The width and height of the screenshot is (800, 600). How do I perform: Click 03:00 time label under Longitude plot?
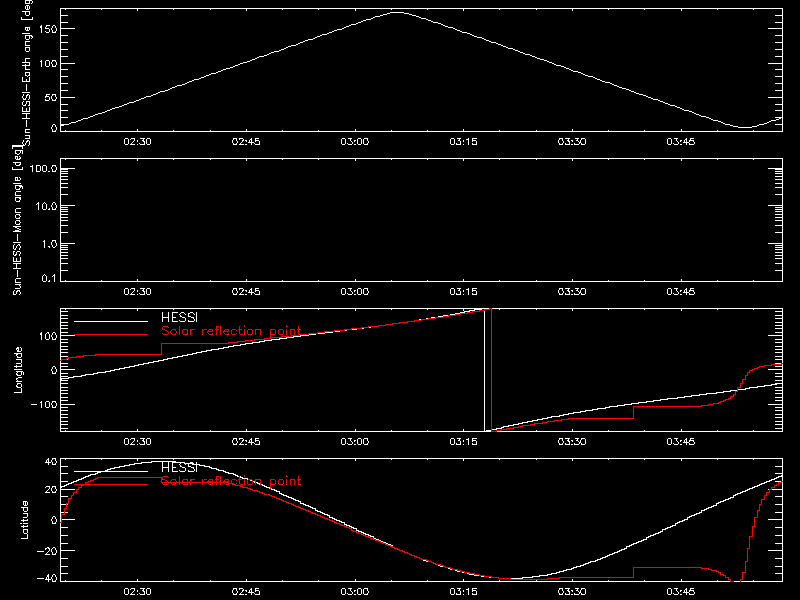click(355, 442)
